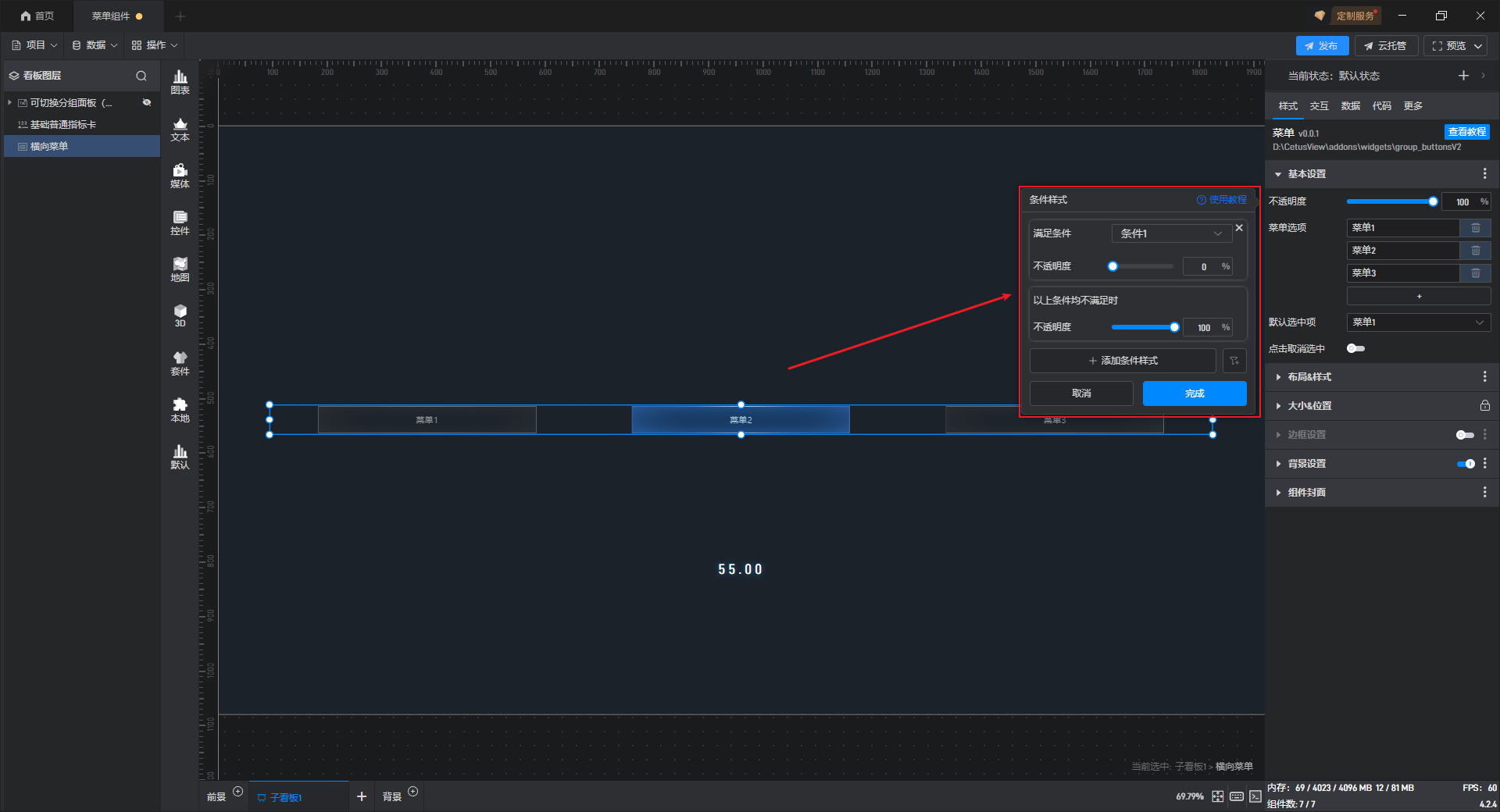Enable the 边框设置 border toggle
This screenshot has height=812, width=1500.
coord(1465,435)
